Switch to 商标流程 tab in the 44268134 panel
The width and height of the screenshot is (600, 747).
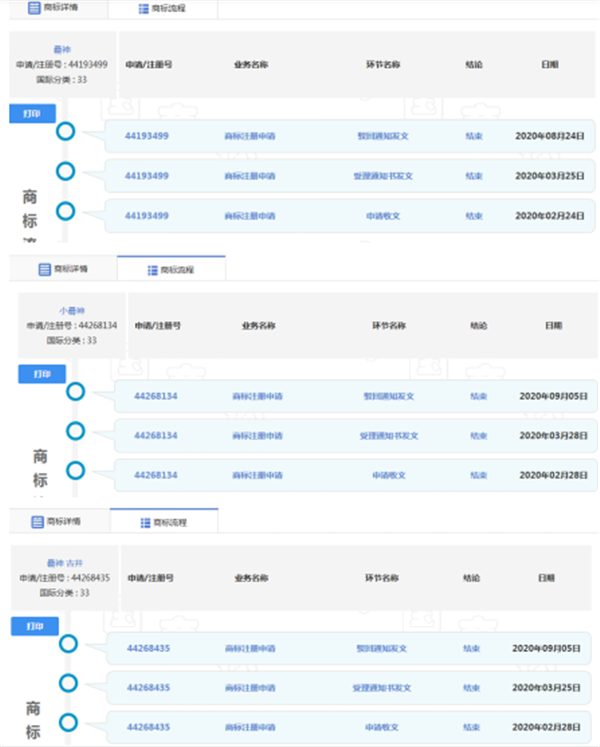tap(171, 270)
